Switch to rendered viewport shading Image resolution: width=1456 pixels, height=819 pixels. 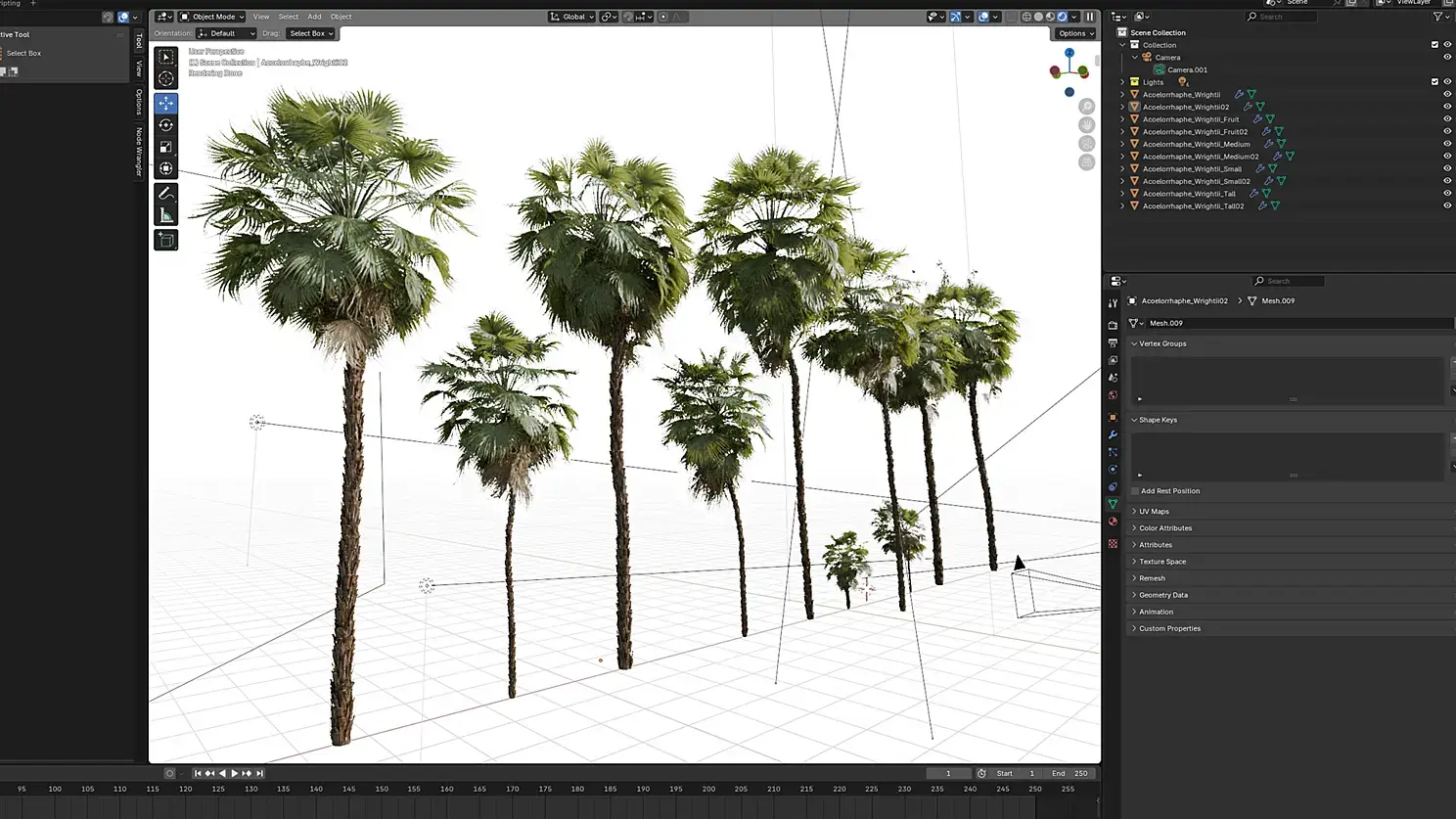[1062, 17]
